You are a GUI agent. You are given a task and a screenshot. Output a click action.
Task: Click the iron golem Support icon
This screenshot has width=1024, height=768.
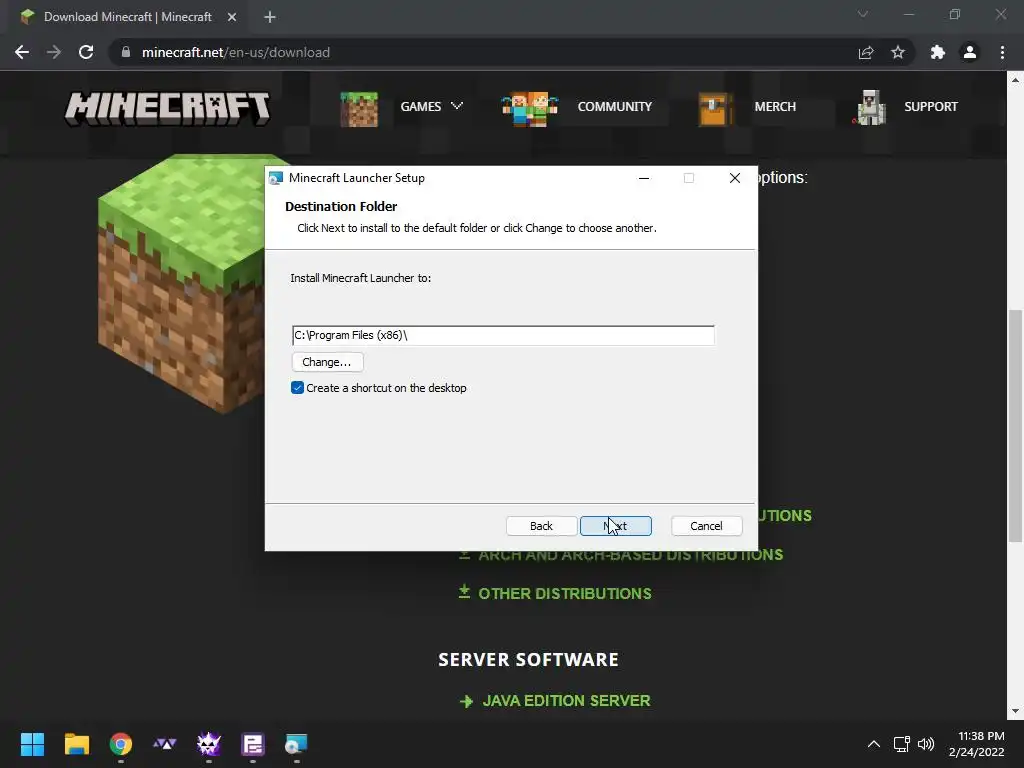[x=870, y=108]
